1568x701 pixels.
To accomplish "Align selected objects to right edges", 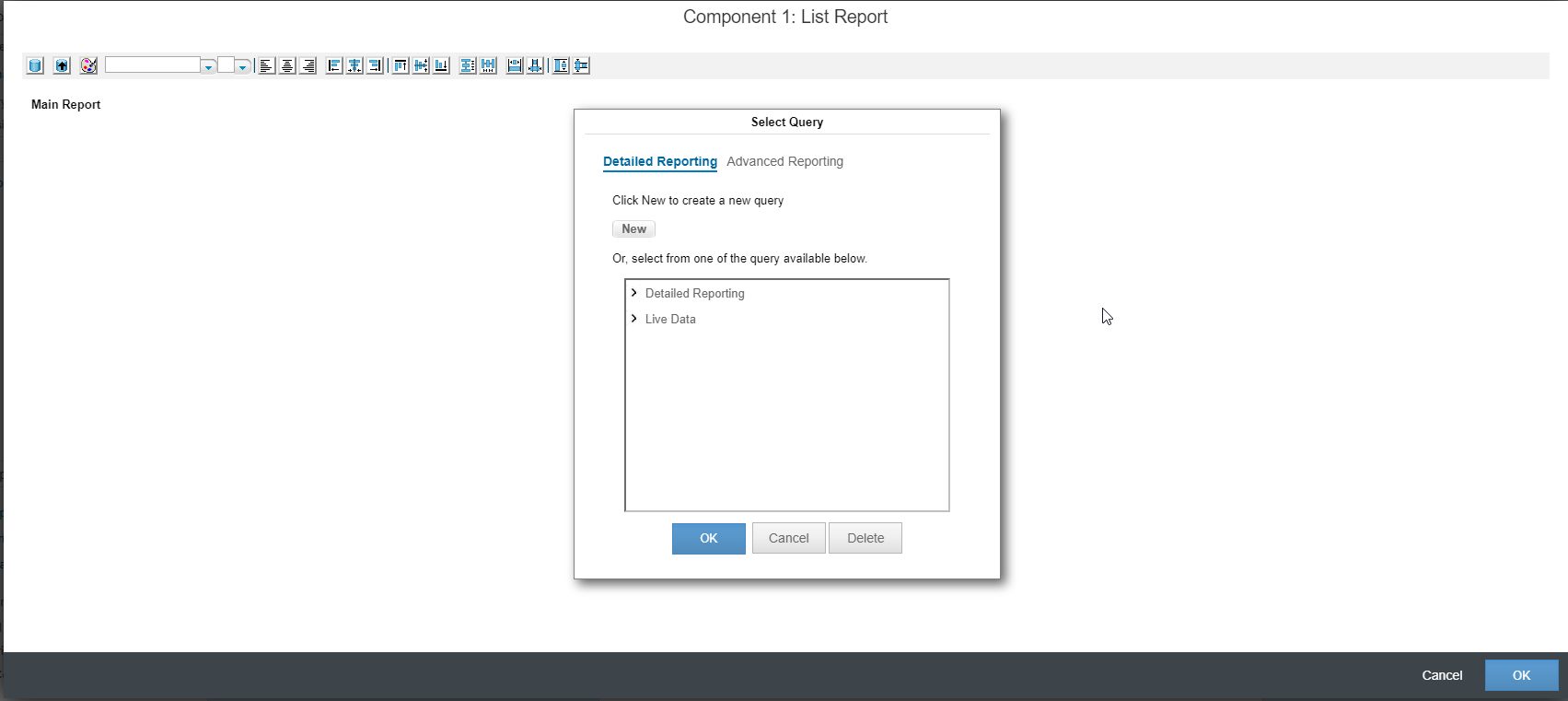I will 375,65.
